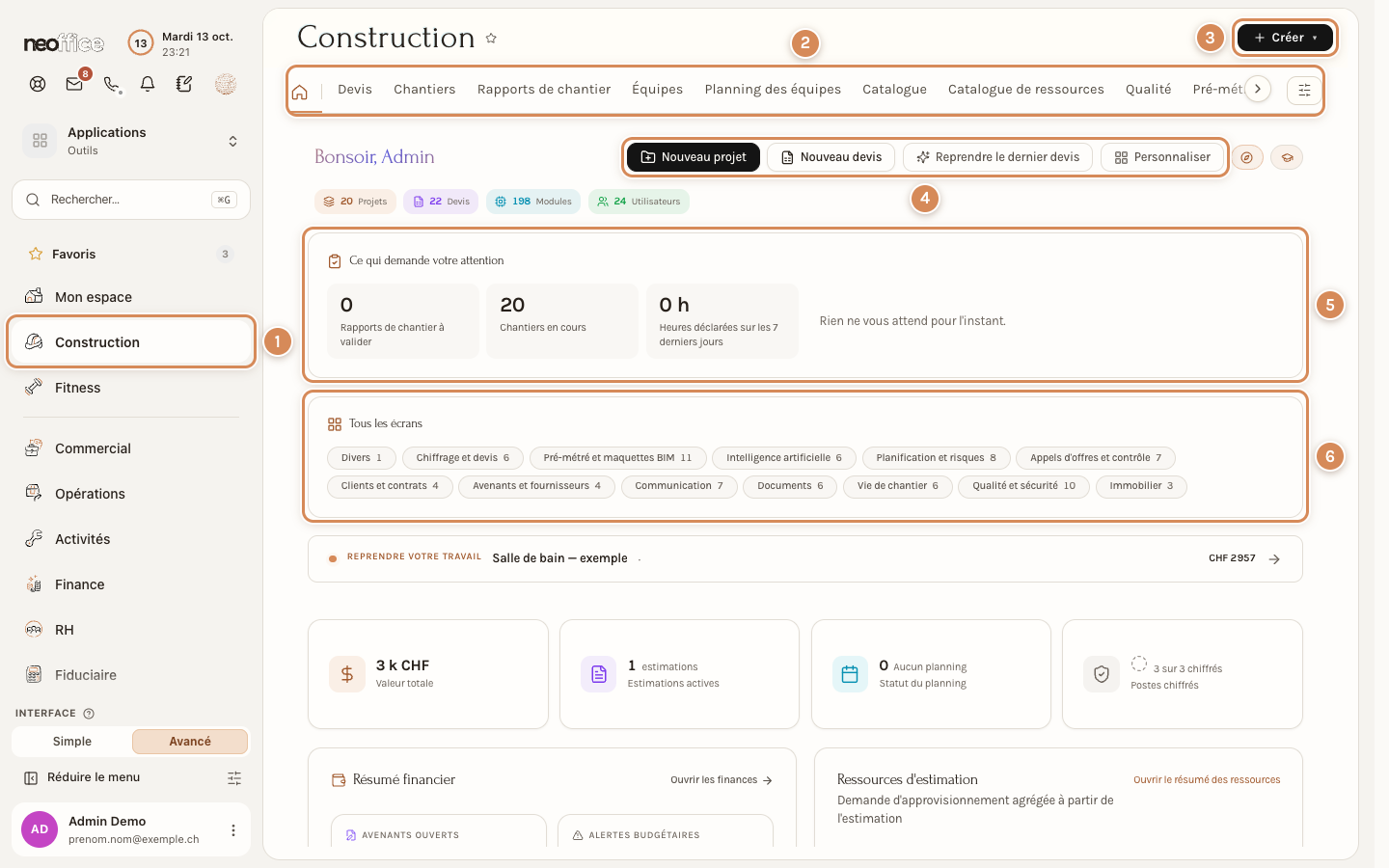Viewport: 1389px width, 868px height.
Task: Open the Rapports de chantier tab
Action: pos(544,90)
